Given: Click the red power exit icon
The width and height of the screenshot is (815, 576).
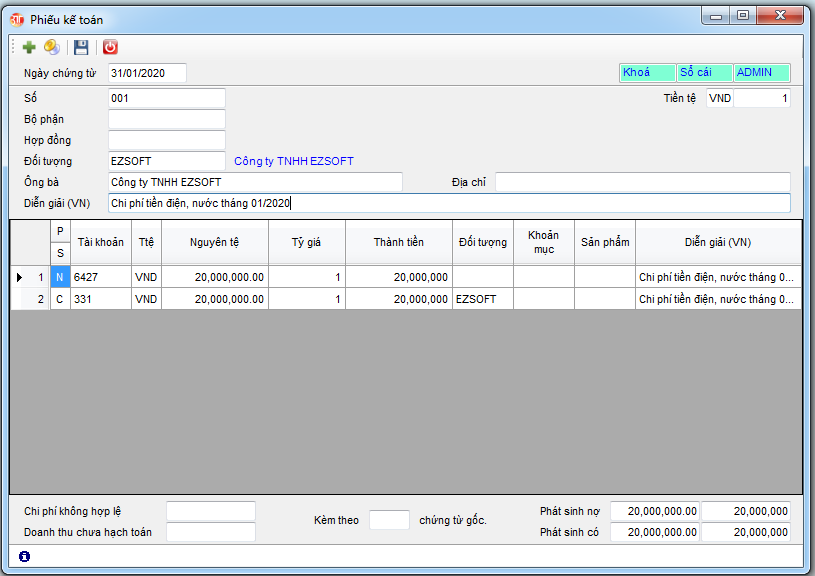Looking at the screenshot, I should [110, 47].
